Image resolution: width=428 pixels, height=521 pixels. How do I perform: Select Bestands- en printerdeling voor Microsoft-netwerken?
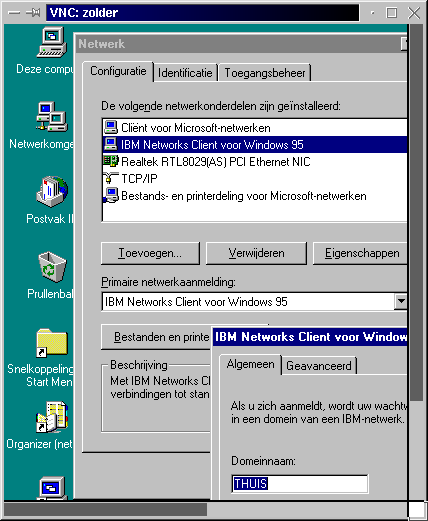[235, 196]
